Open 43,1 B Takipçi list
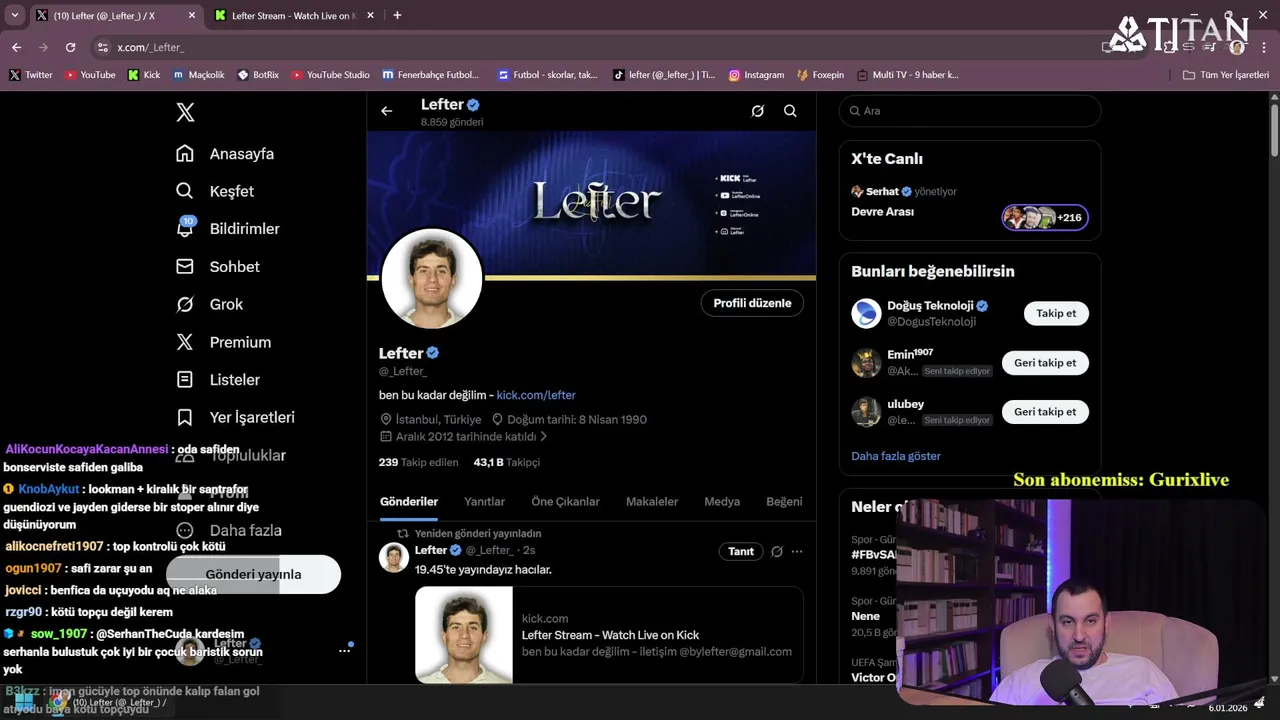The image size is (1280, 720). 506,462
